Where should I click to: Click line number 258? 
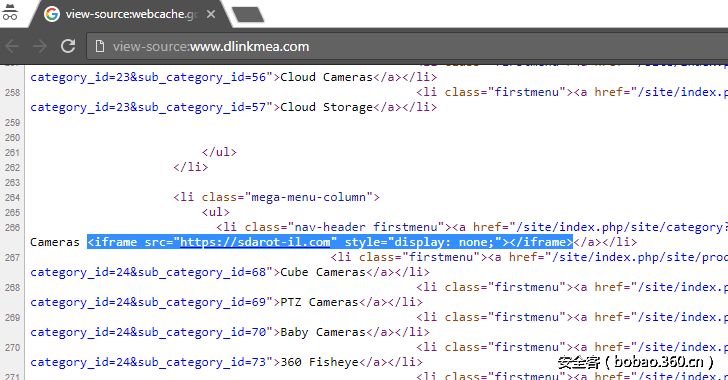click(13, 93)
